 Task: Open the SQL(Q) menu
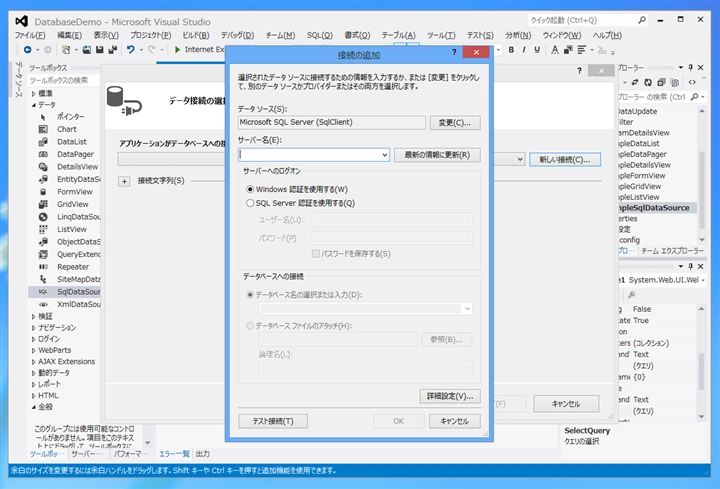click(320, 35)
